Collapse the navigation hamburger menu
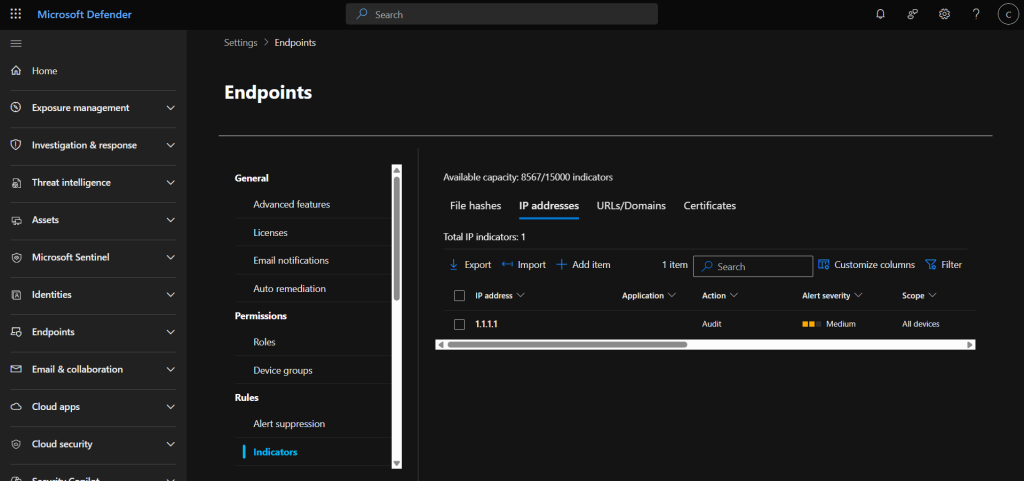1024x481 pixels. [16, 44]
